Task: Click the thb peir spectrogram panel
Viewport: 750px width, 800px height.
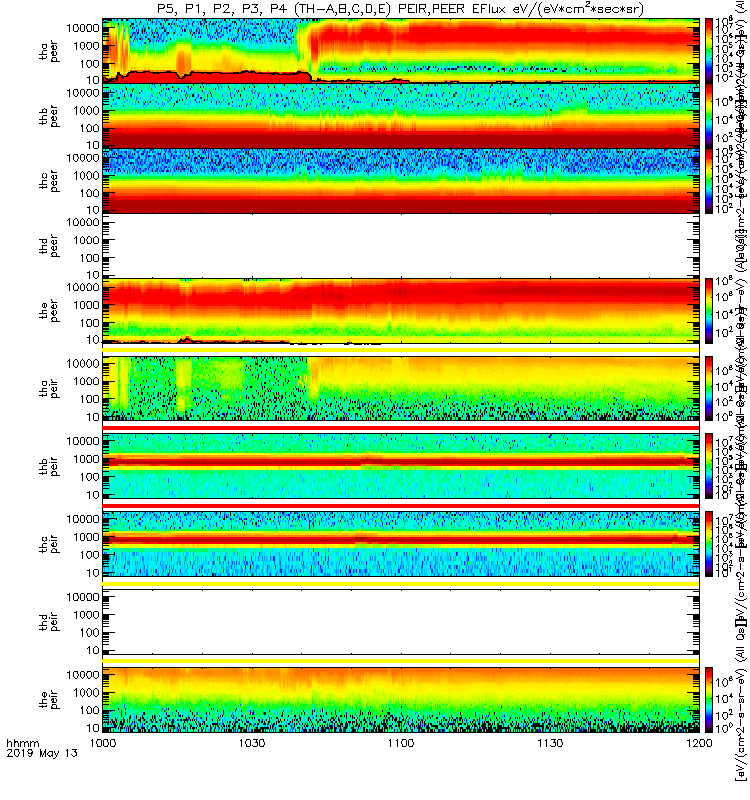Action: point(401,466)
